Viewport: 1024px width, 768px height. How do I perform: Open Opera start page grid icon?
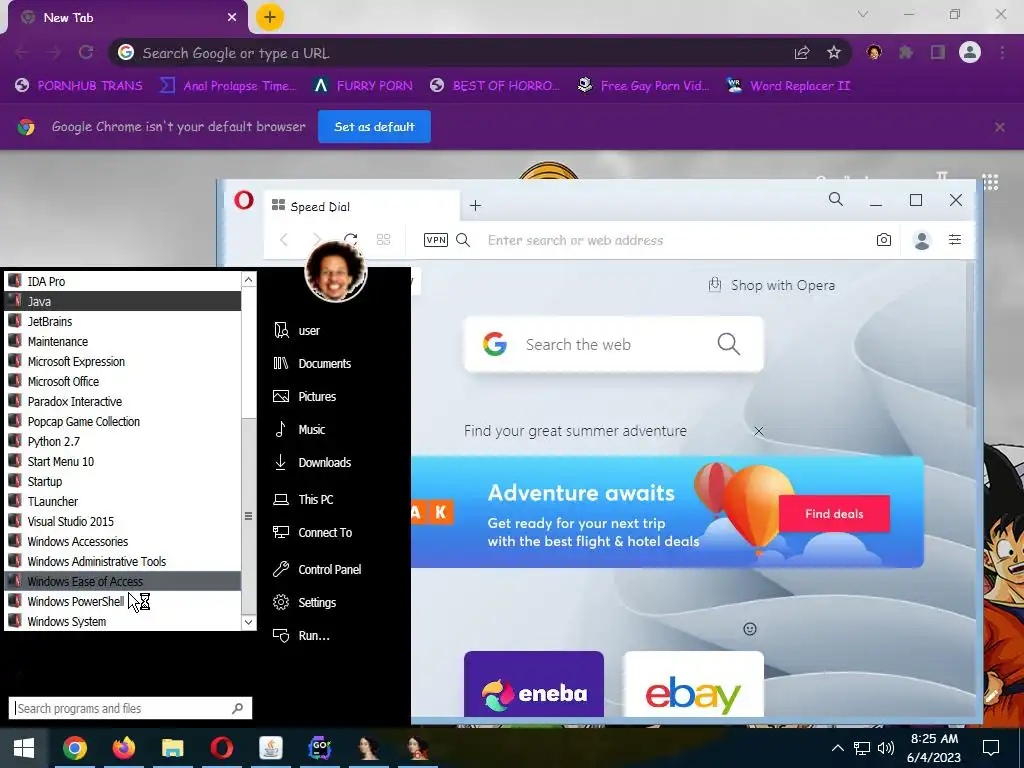click(383, 240)
